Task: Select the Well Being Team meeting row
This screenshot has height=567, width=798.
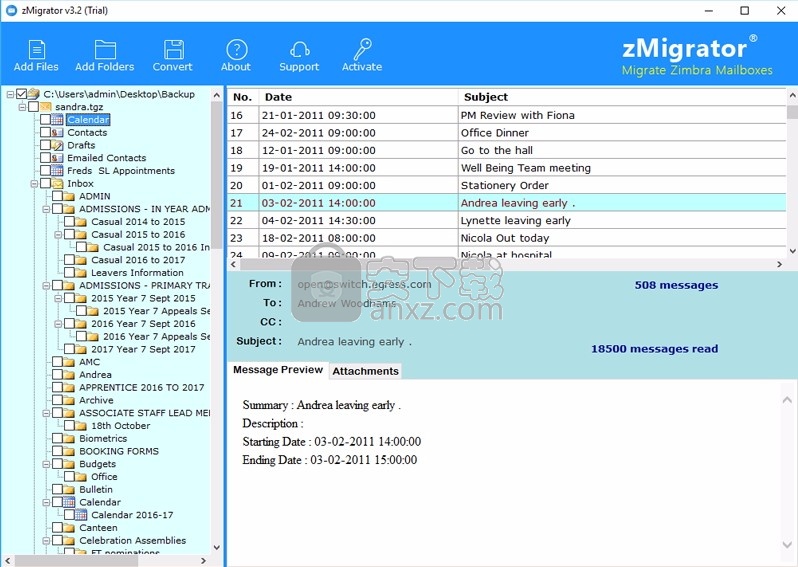Action: click(507, 168)
